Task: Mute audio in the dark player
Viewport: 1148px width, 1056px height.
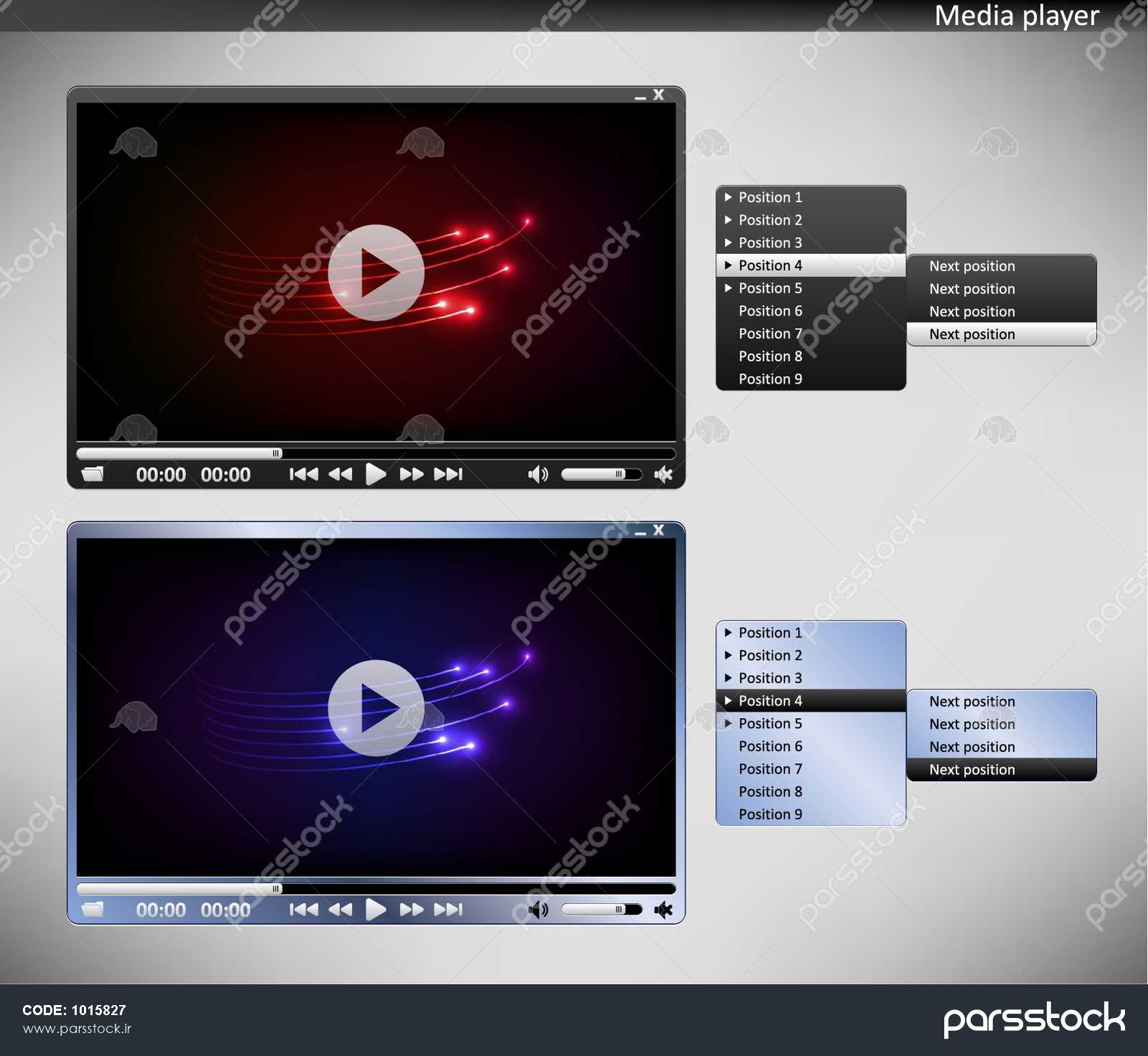Action: (664, 474)
